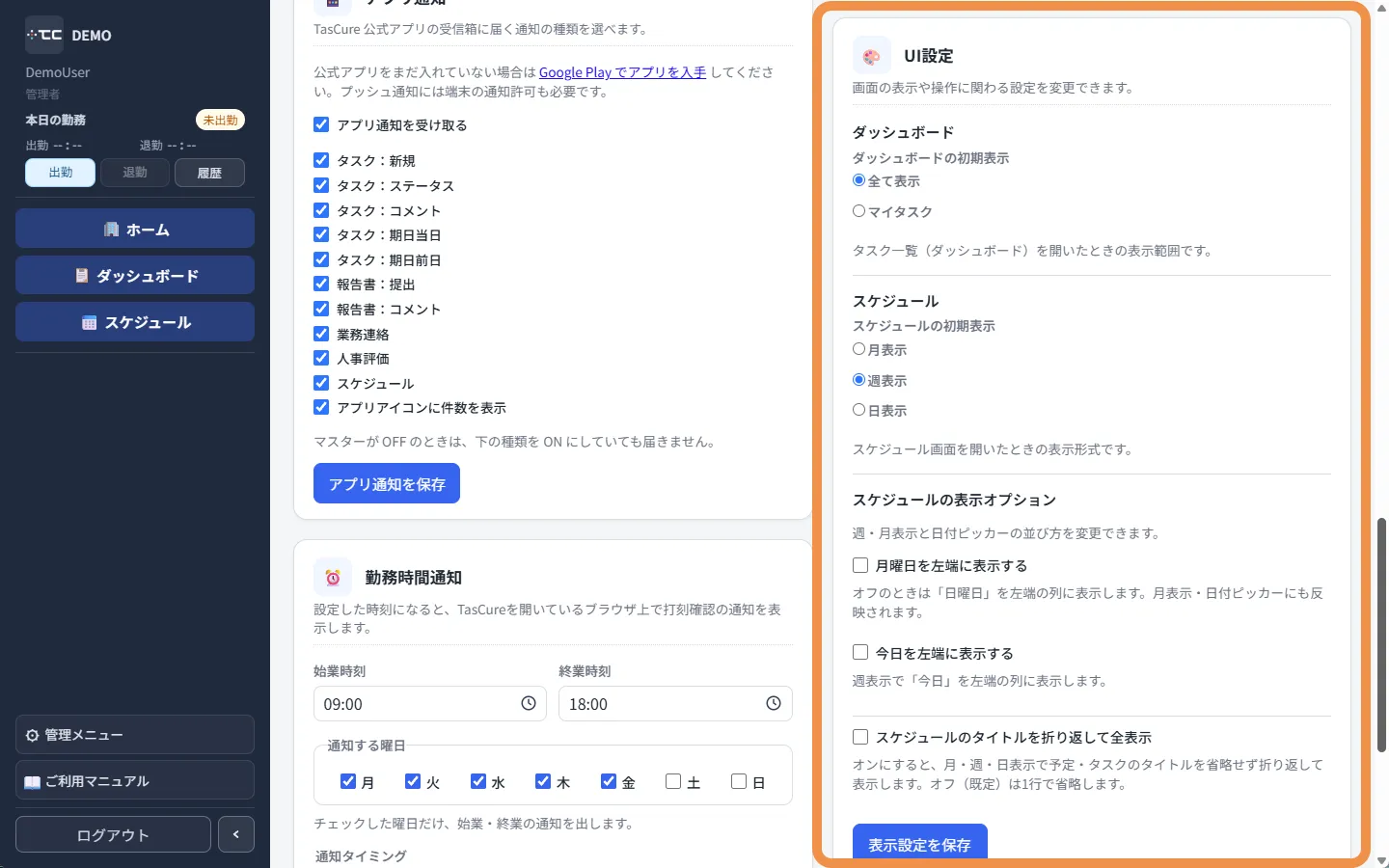Open スケジュール from the sidebar
This screenshot has width=1389, height=868.
[135, 322]
